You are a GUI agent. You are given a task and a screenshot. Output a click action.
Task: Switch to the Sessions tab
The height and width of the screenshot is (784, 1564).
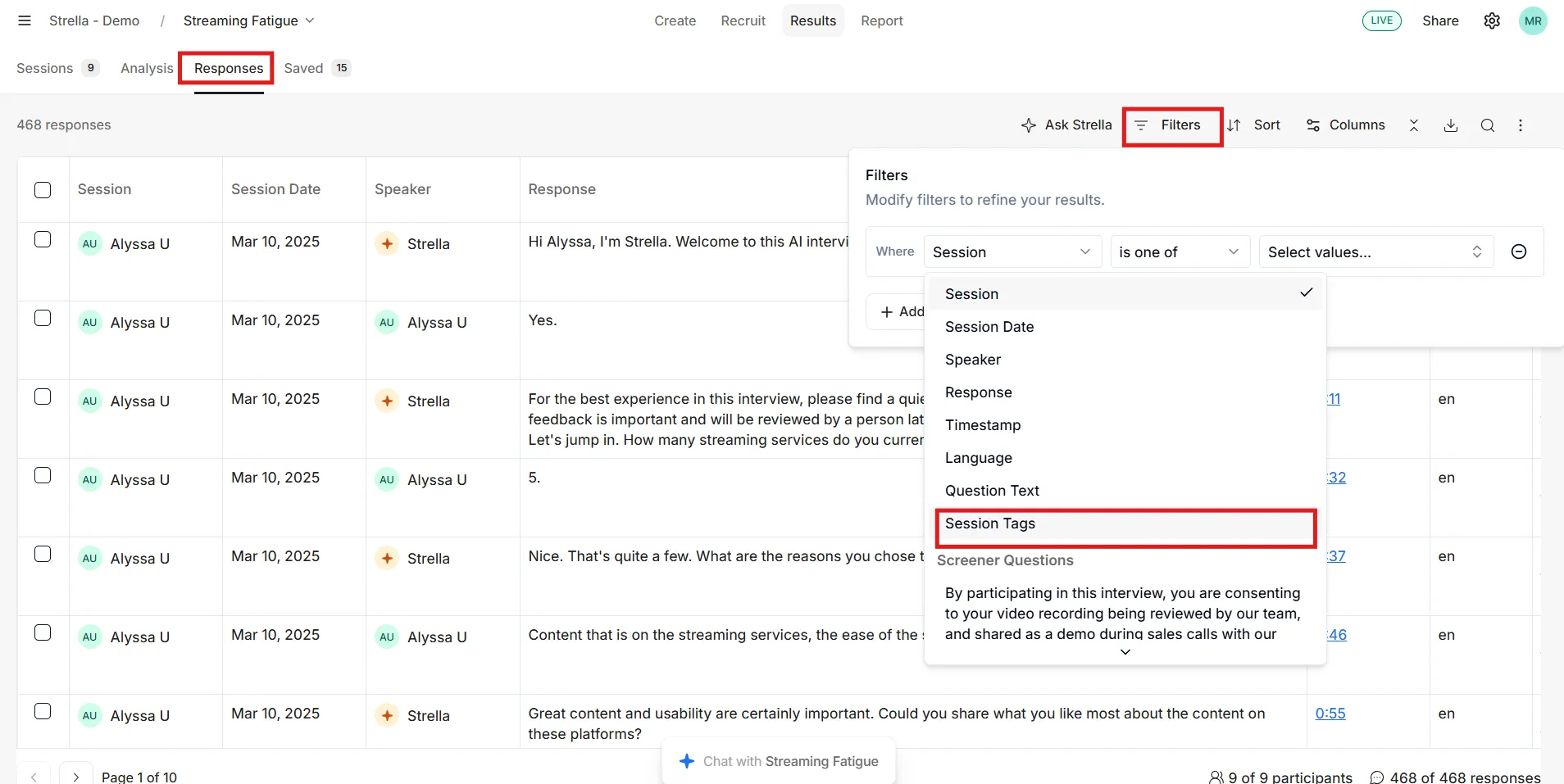click(x=57, y=68)
